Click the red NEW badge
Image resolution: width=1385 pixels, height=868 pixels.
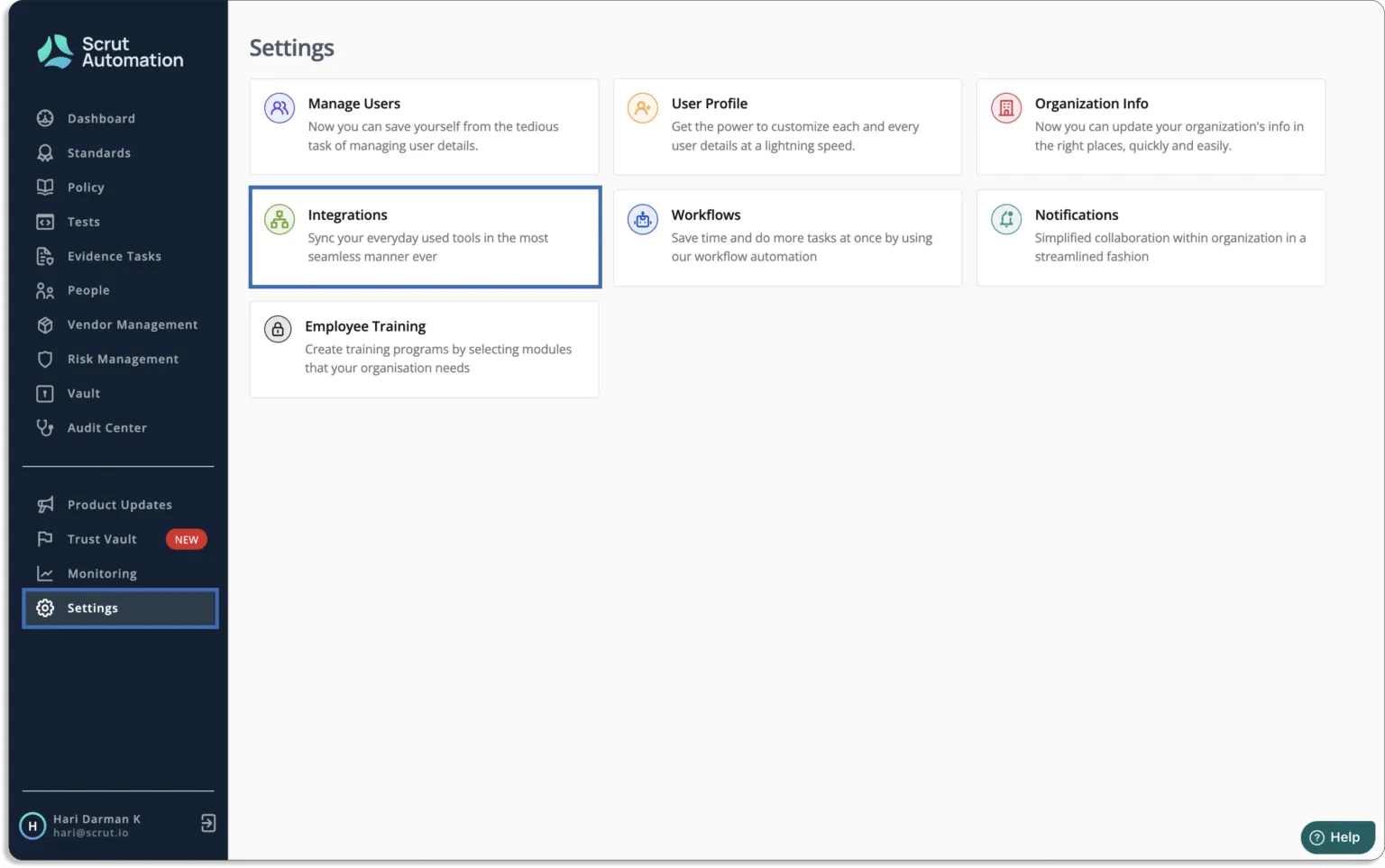(x=187, y=539)
